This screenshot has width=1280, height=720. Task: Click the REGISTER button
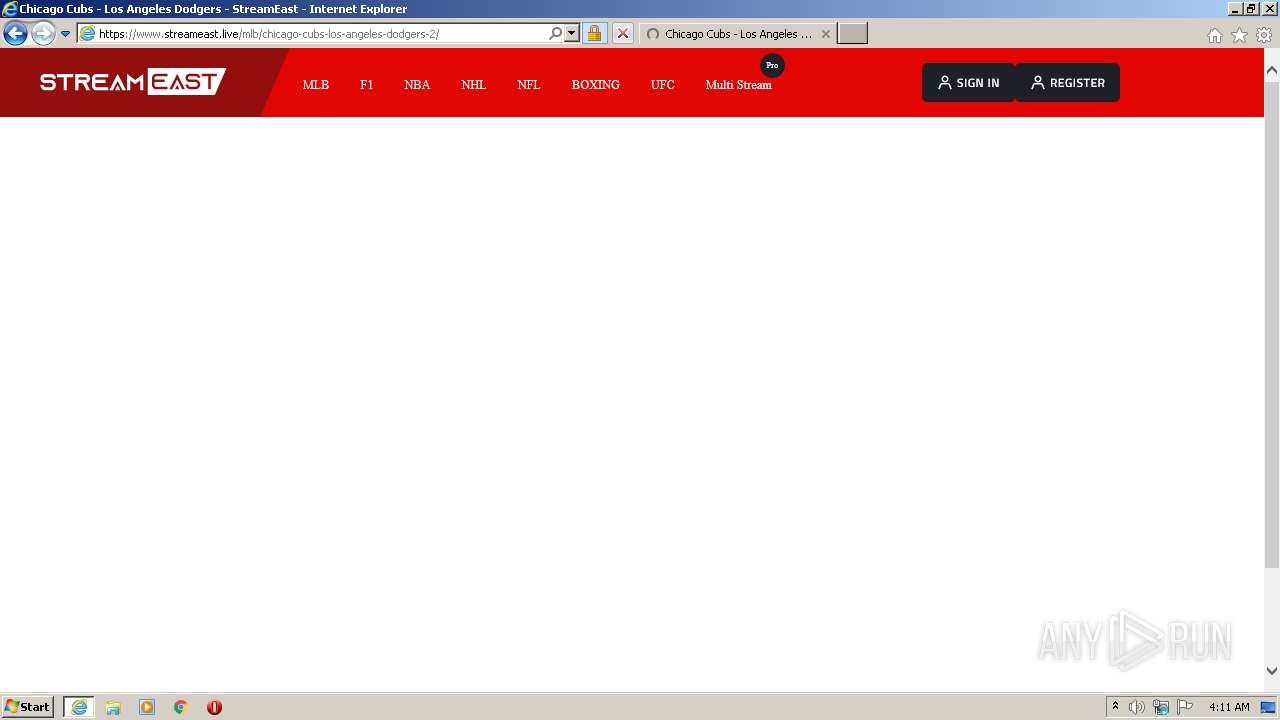(1067, 83)
